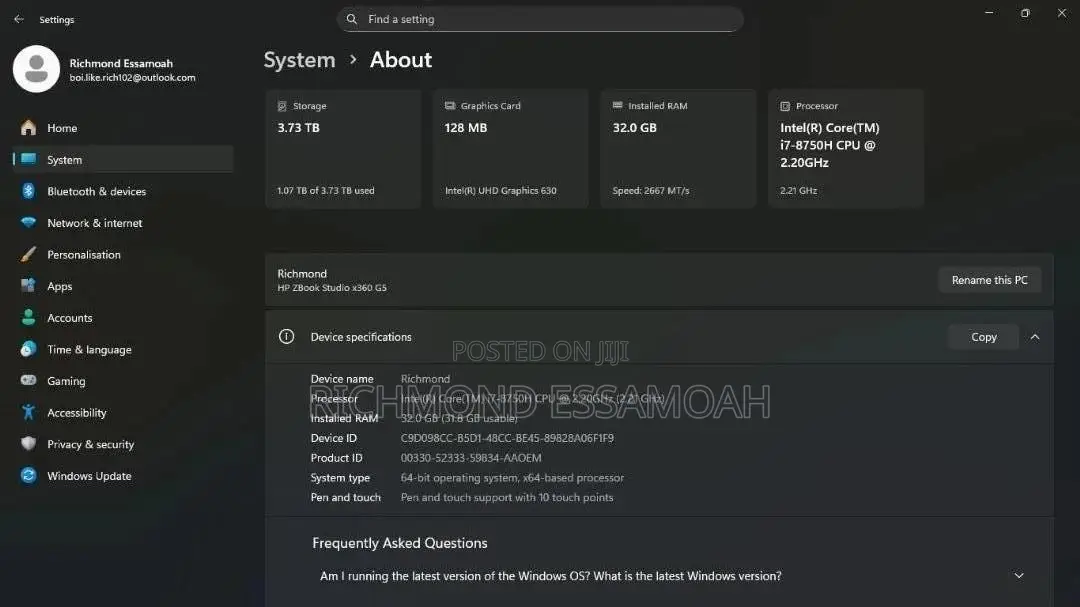1080x607 pixels.
Task: Click account email boi.like.rich102@outlook.com
Action: tap(132, 78)
